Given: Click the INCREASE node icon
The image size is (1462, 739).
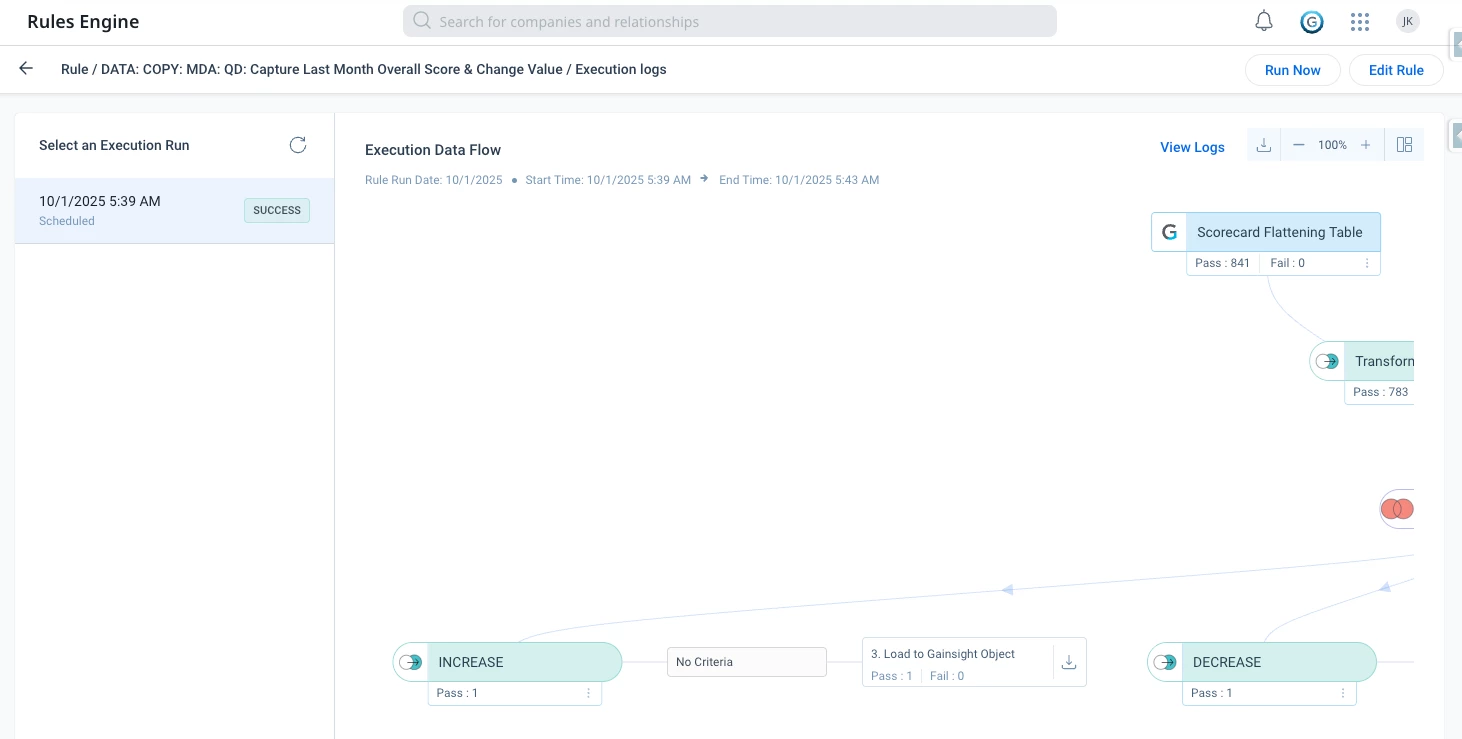Looking at the screenshot, I should [411, 662].
